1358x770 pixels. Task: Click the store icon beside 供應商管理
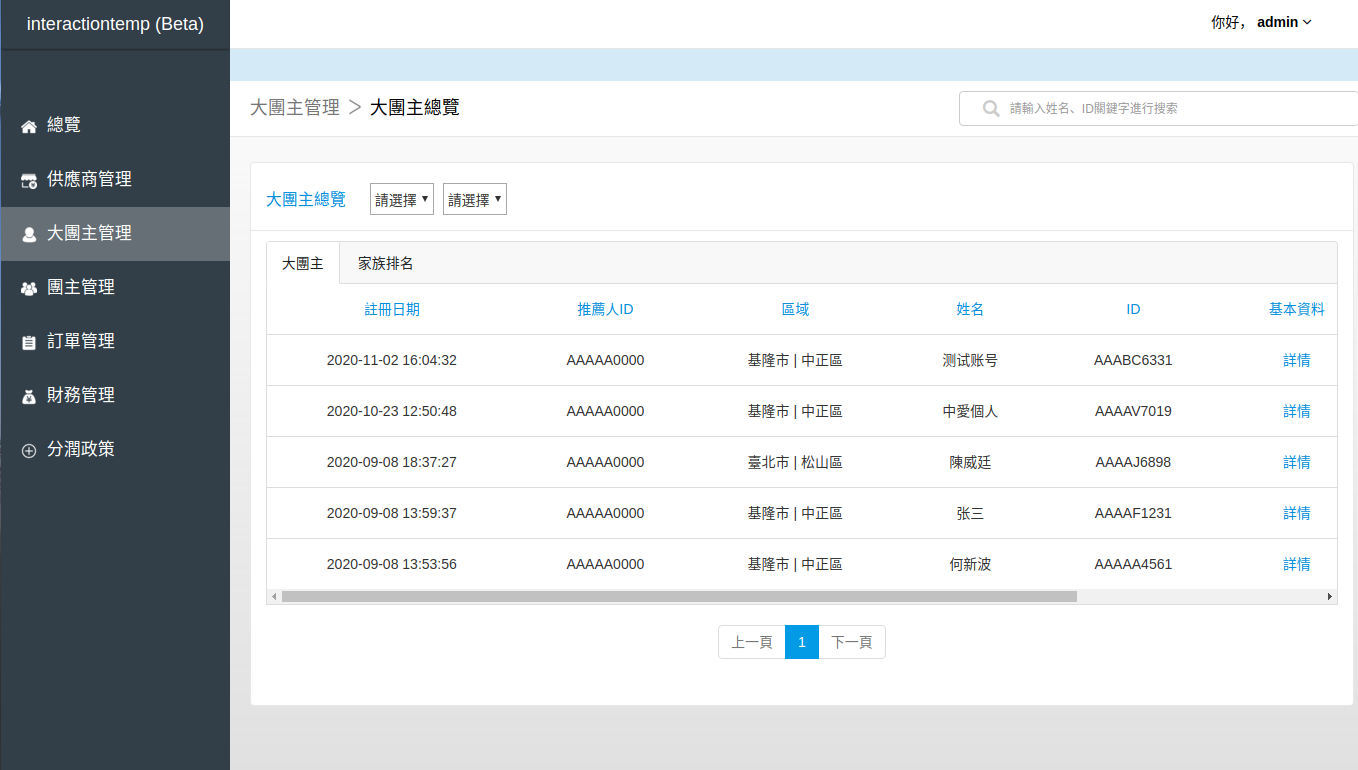[x=29, y=180]
